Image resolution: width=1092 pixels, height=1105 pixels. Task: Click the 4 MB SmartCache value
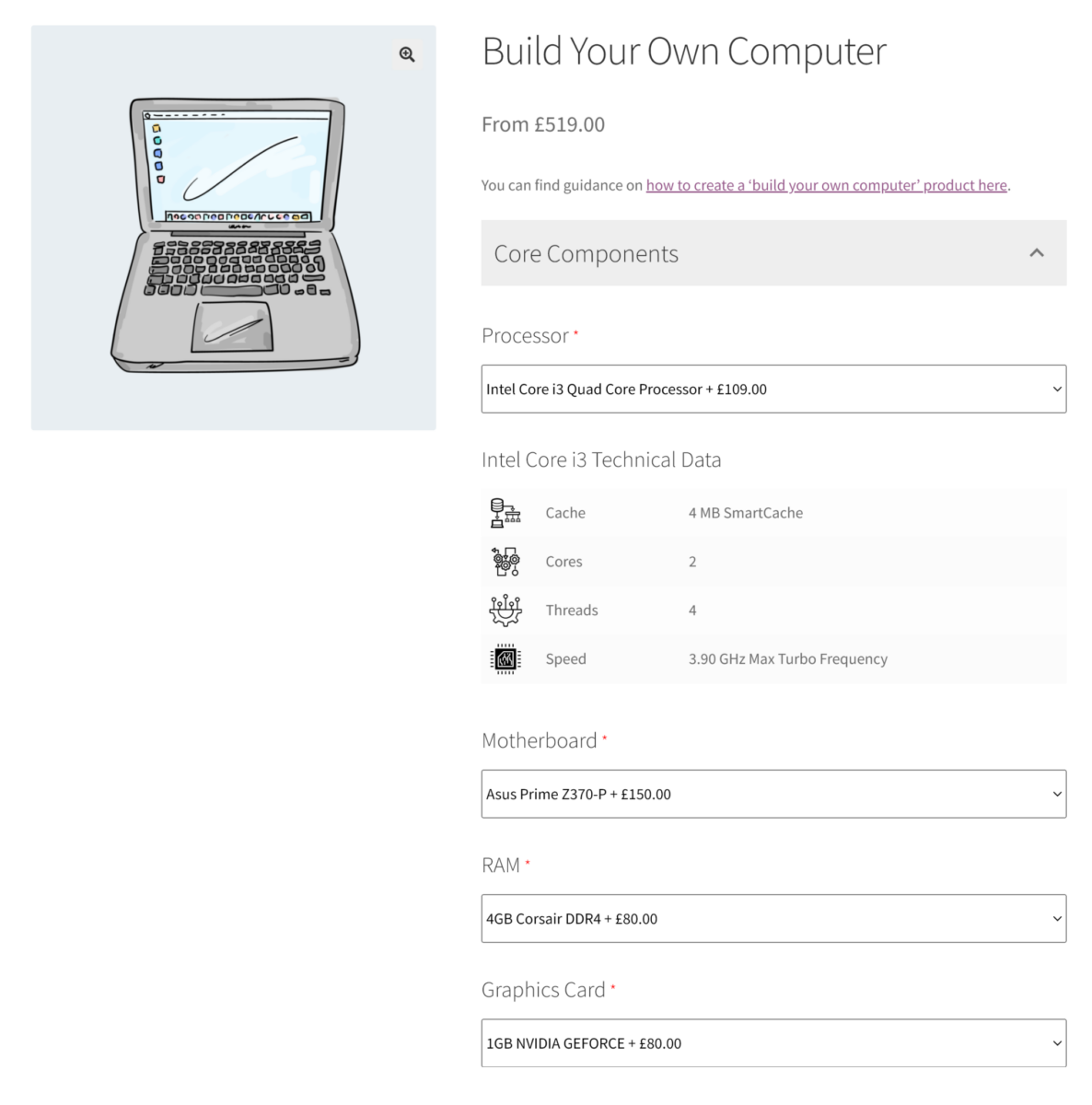(x=746, y=513)
